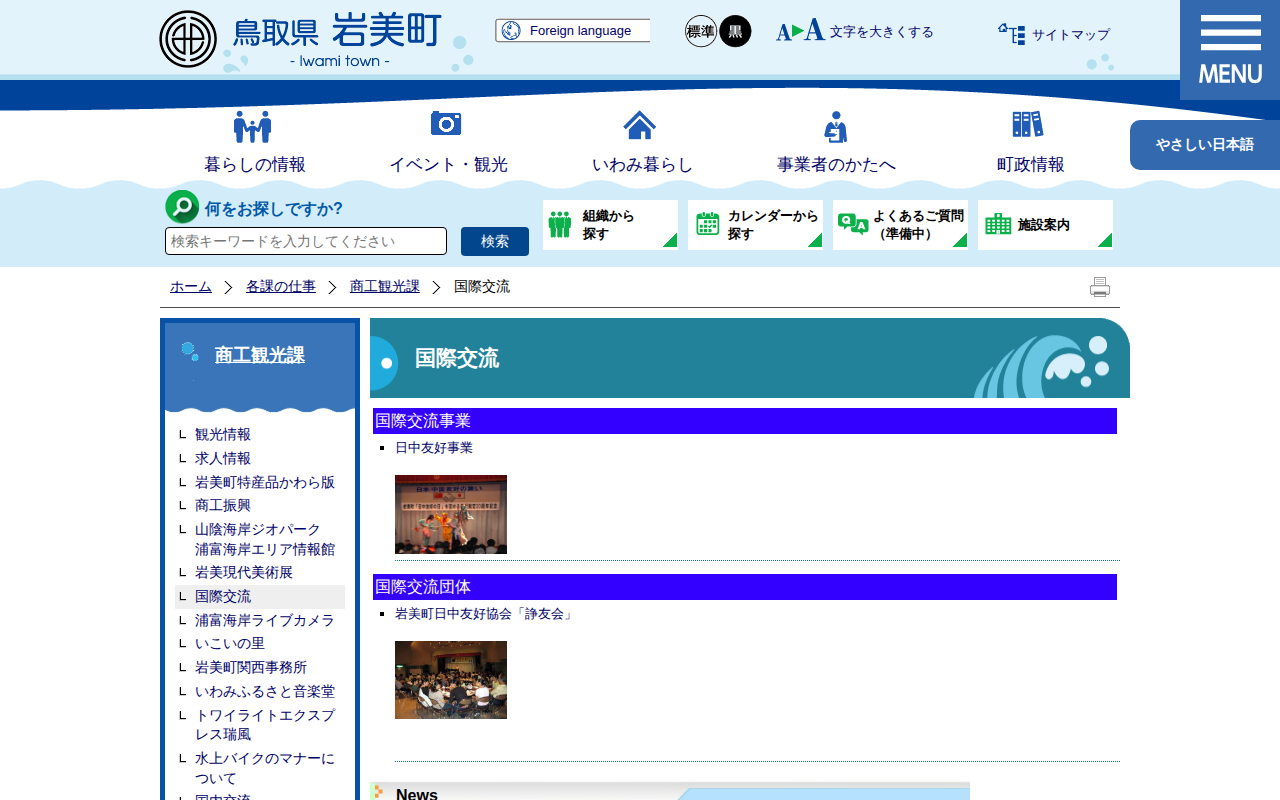Open 商工観光課 sidebar heading link

[x=260, y=355]
